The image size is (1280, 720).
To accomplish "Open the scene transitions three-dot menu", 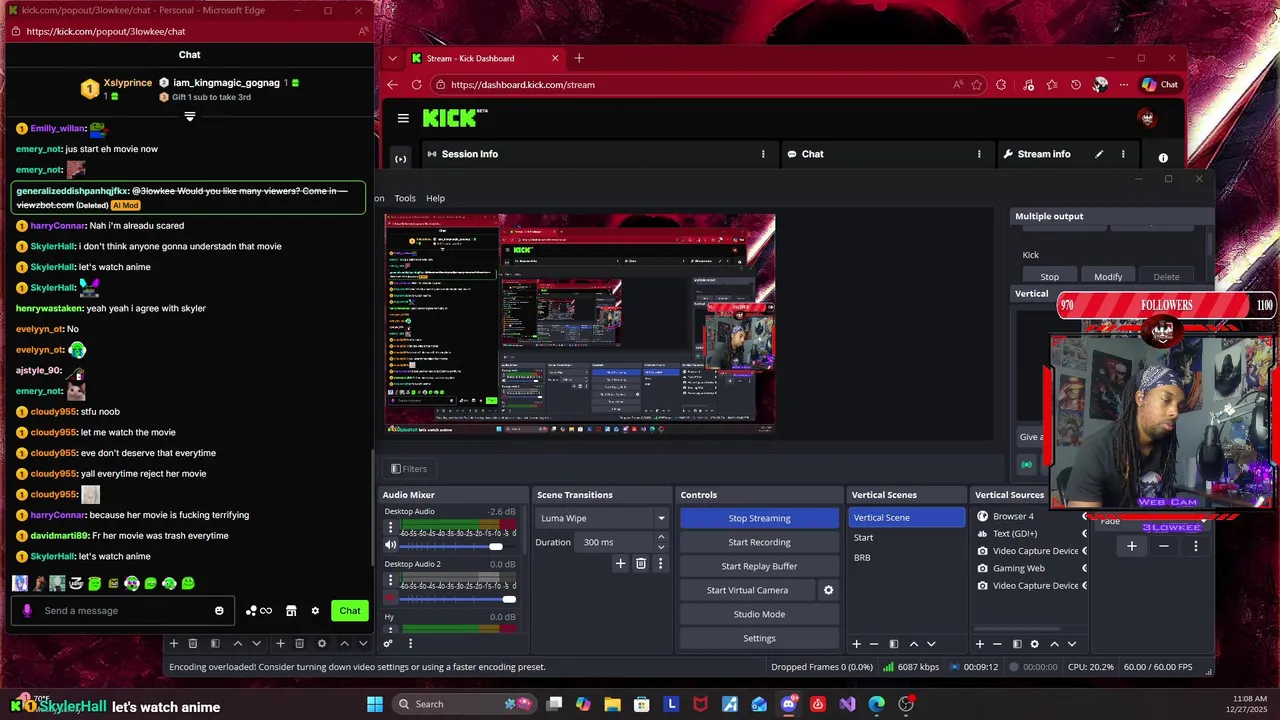I will [x=660, y=564].
